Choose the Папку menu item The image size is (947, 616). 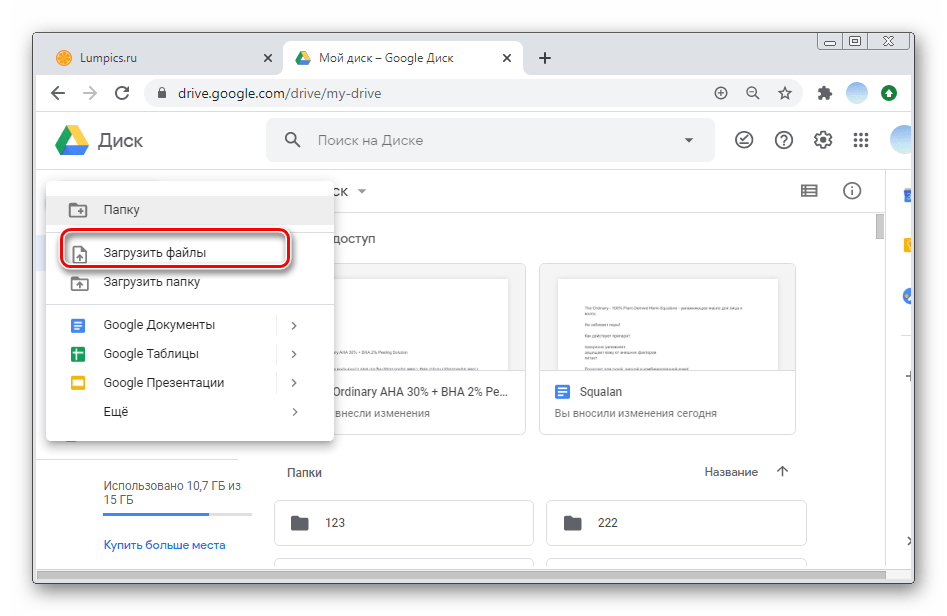pos(190,210)
